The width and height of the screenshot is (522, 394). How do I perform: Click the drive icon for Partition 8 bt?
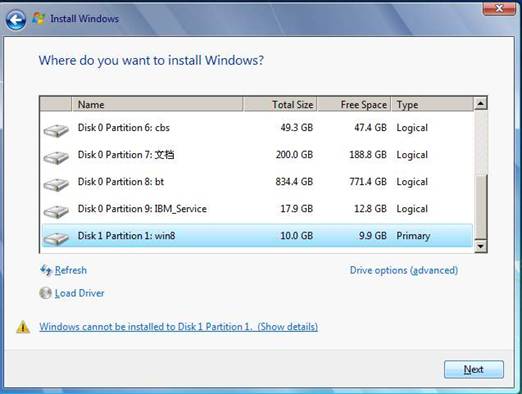56,184
